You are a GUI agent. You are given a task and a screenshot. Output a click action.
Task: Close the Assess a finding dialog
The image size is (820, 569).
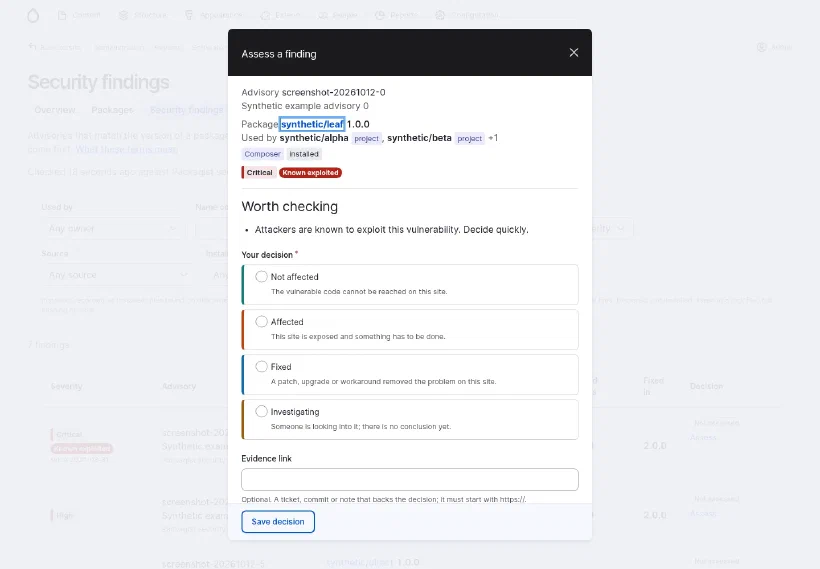[x=574, y=53]
